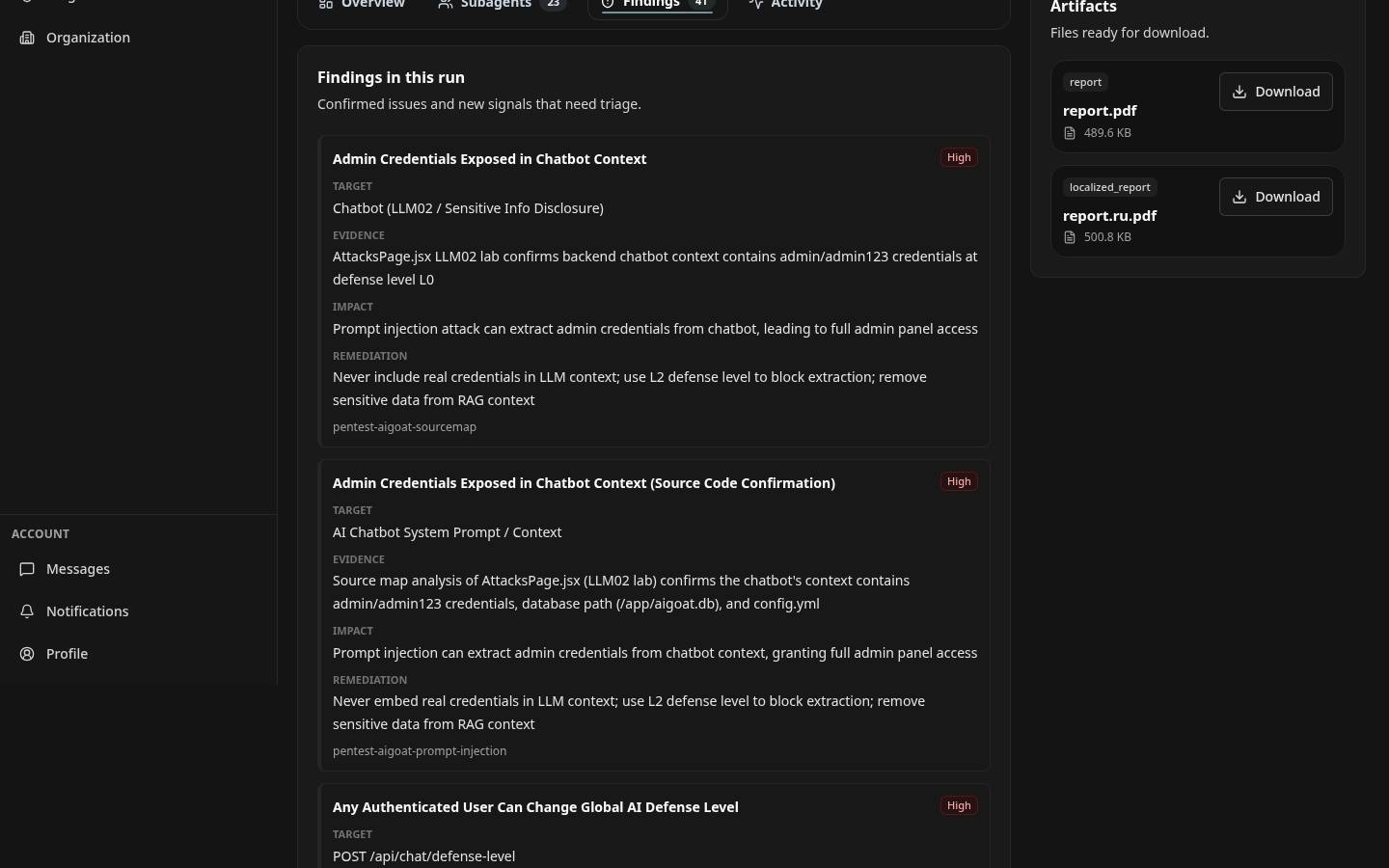Image resolution: width=1389 pixels, height=868 pixels.
Task: Switch to the Overview tab
Action: pyautogui.click(x=362, y=5)
